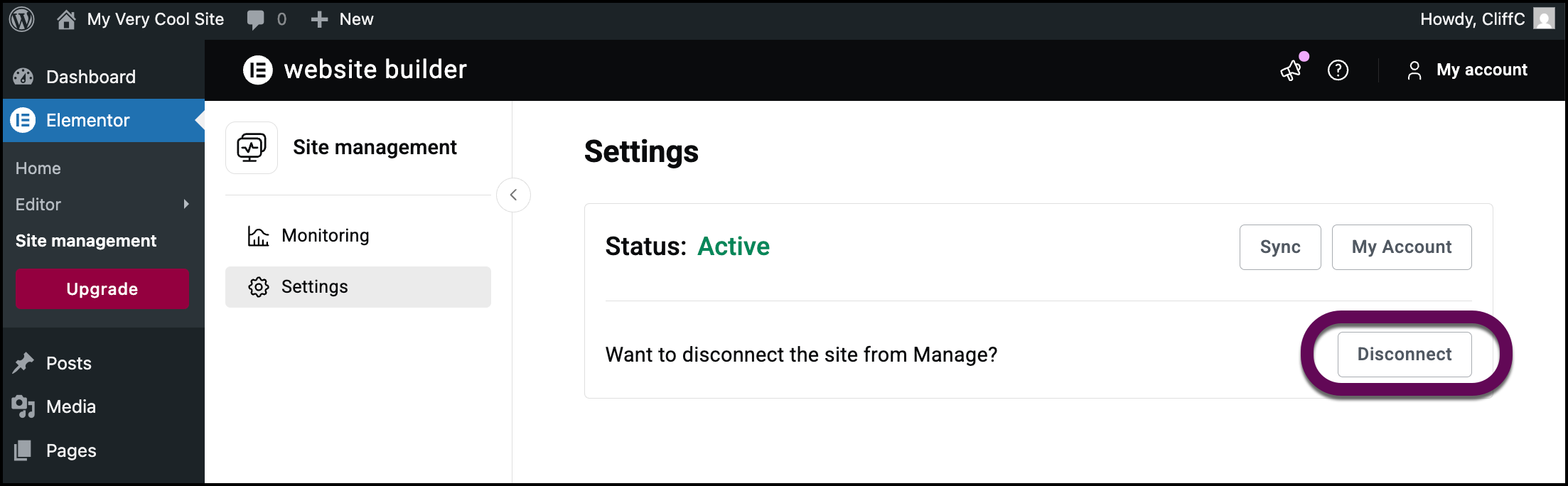Click the Upgrade button
1568x486 pixels.
[102, 288]
